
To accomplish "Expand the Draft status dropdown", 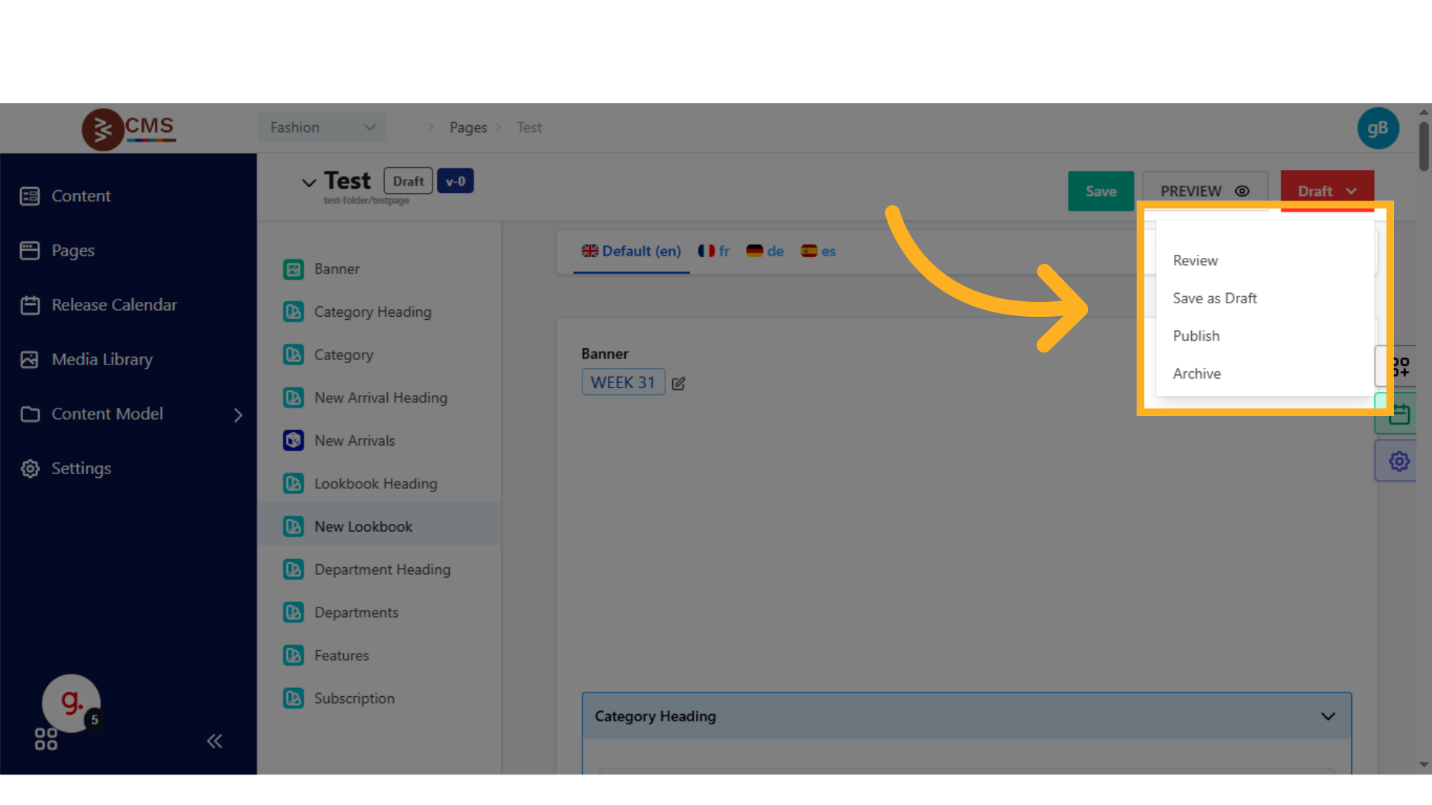I will coord(1326,191).
